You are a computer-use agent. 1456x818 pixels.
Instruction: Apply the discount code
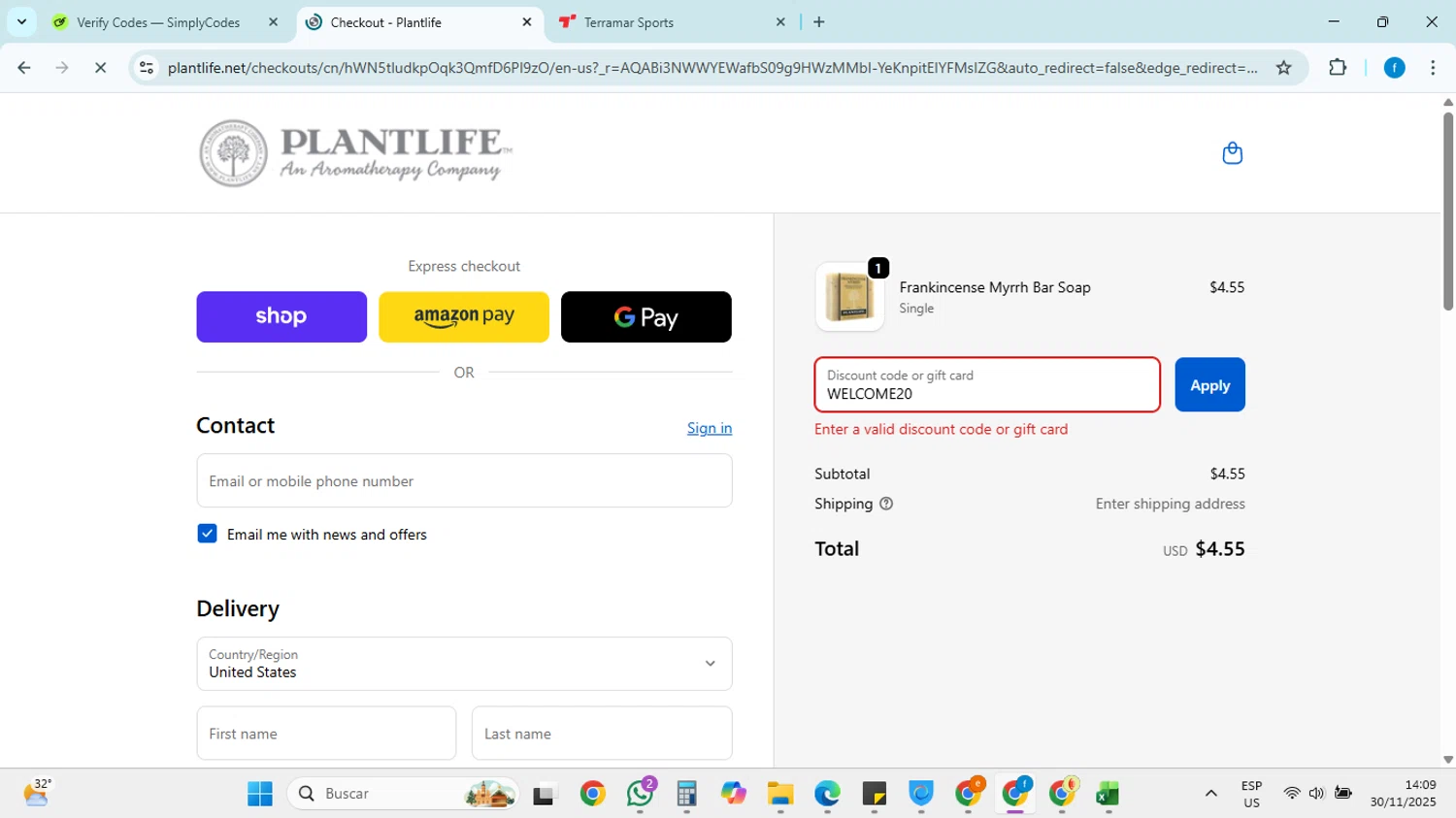click(x=1209, y=385)
